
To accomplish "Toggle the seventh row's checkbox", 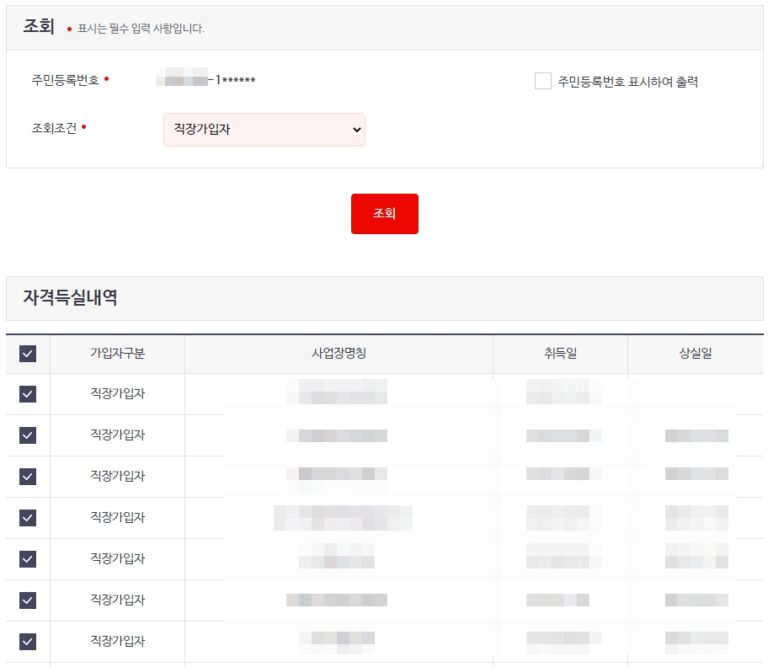I will click(28, 641).
